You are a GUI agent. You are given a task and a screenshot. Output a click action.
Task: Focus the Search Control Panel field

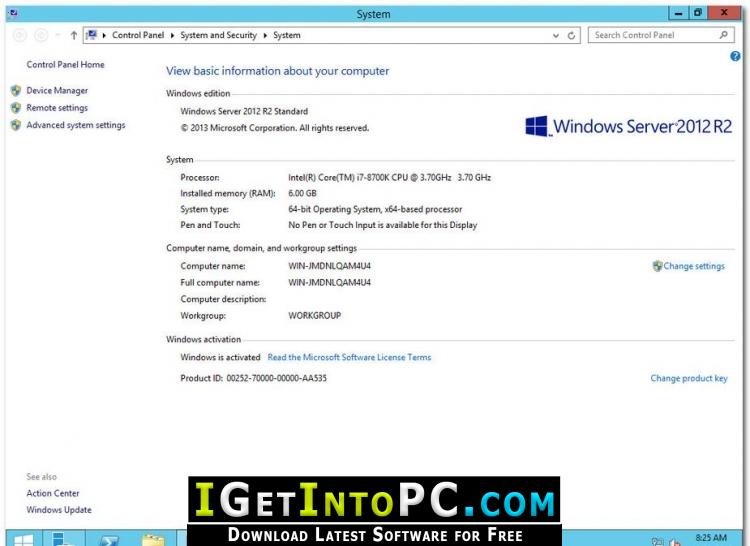click(650, 35)
